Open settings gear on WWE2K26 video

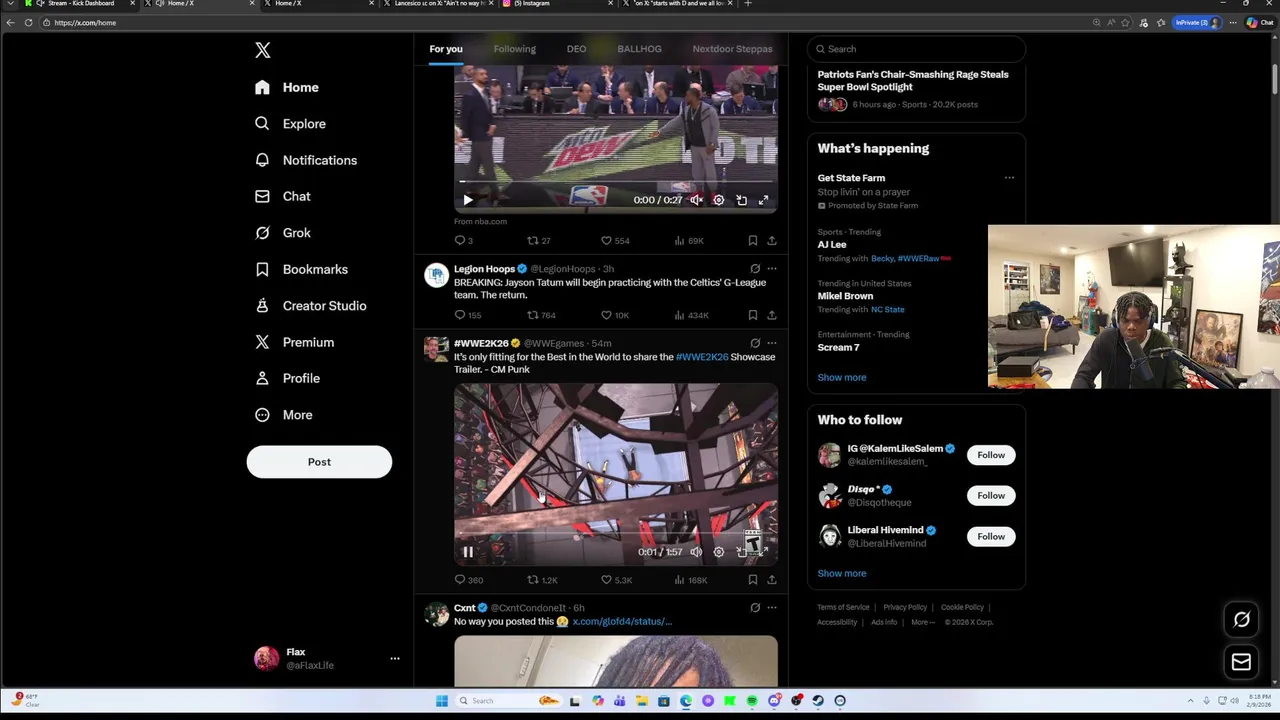tap(718, 552)
